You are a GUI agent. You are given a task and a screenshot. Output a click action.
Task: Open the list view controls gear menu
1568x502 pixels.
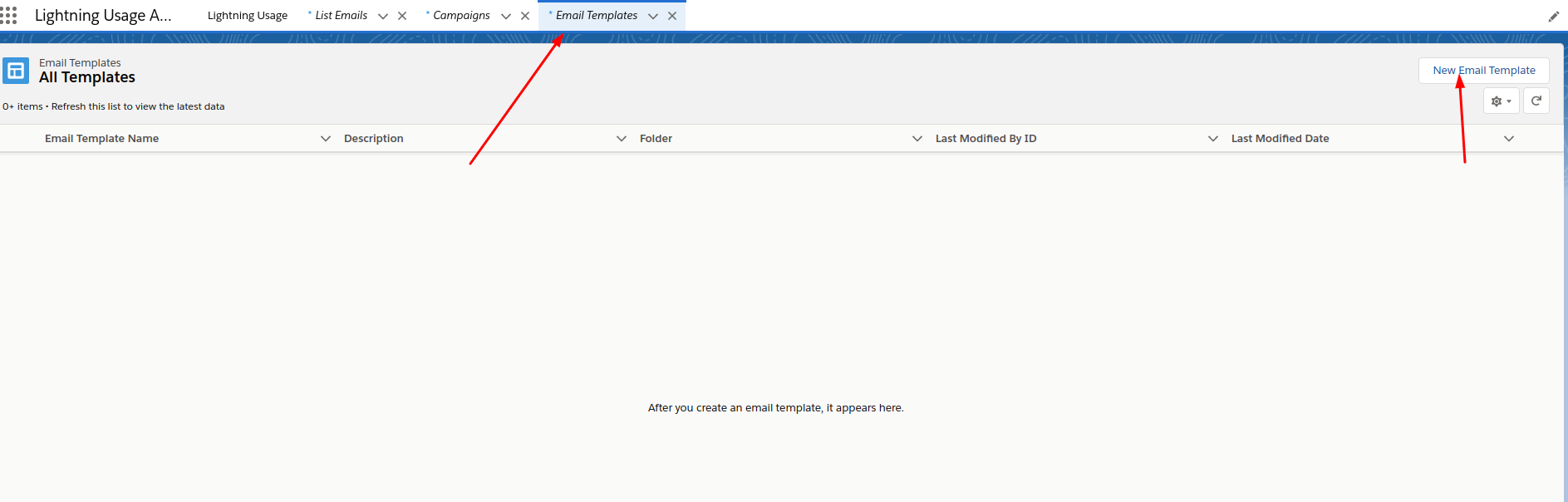point(1501,101)
